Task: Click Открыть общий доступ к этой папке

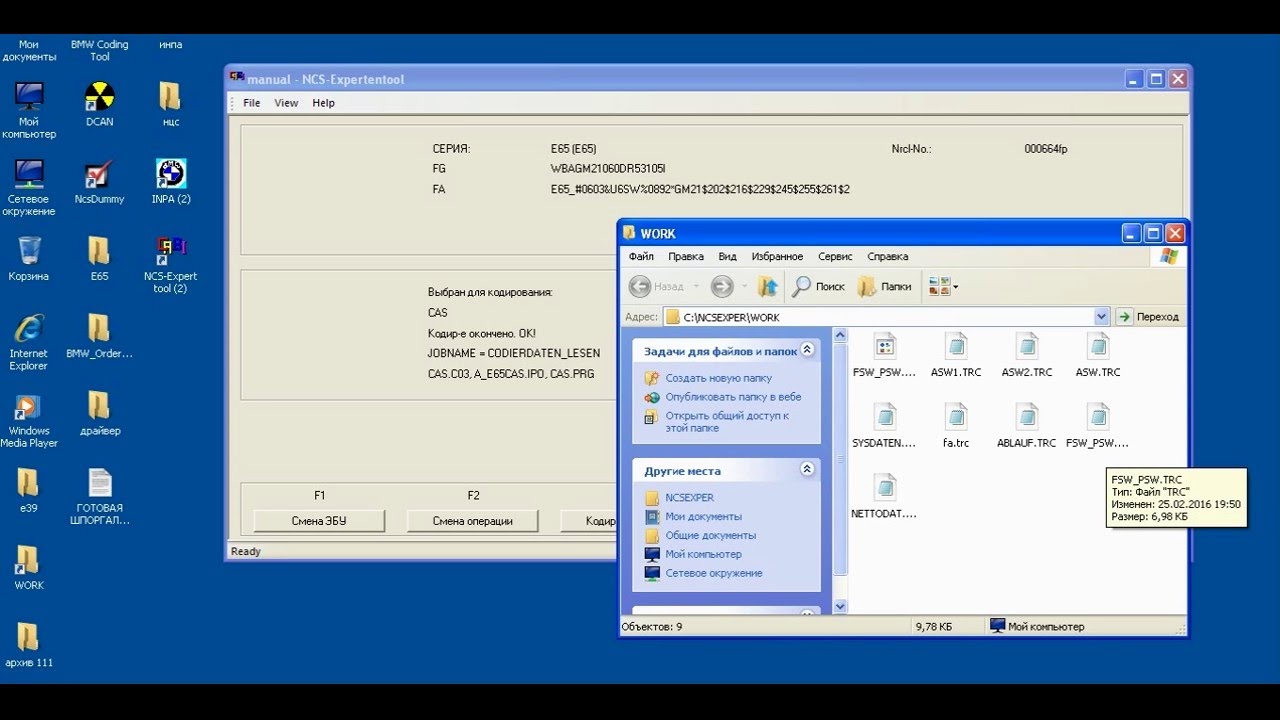Action: click(727, 422)
